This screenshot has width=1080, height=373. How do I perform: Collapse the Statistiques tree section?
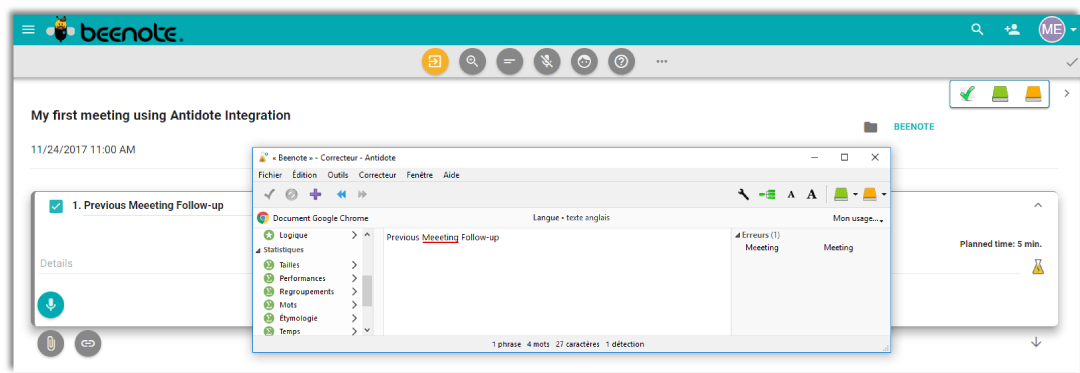click(258, 250)
